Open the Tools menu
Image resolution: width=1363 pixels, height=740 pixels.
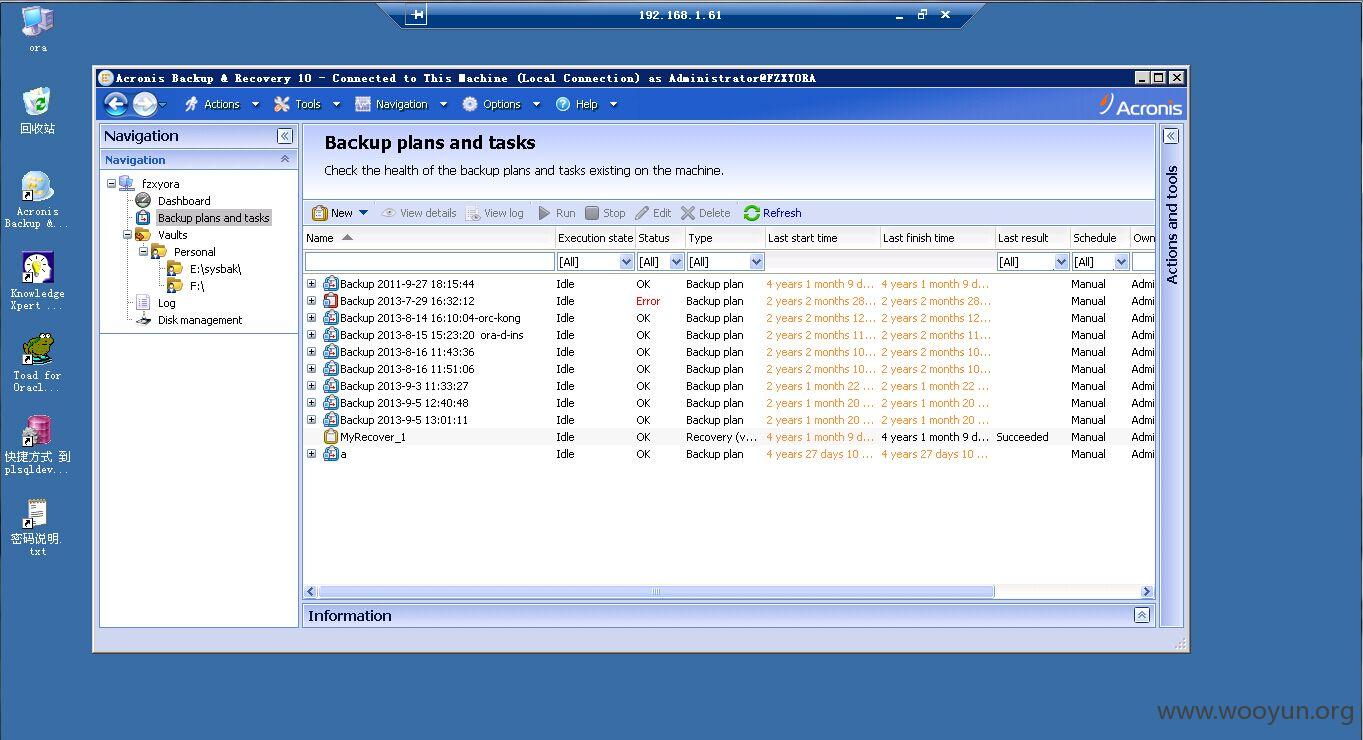[307, 104]
